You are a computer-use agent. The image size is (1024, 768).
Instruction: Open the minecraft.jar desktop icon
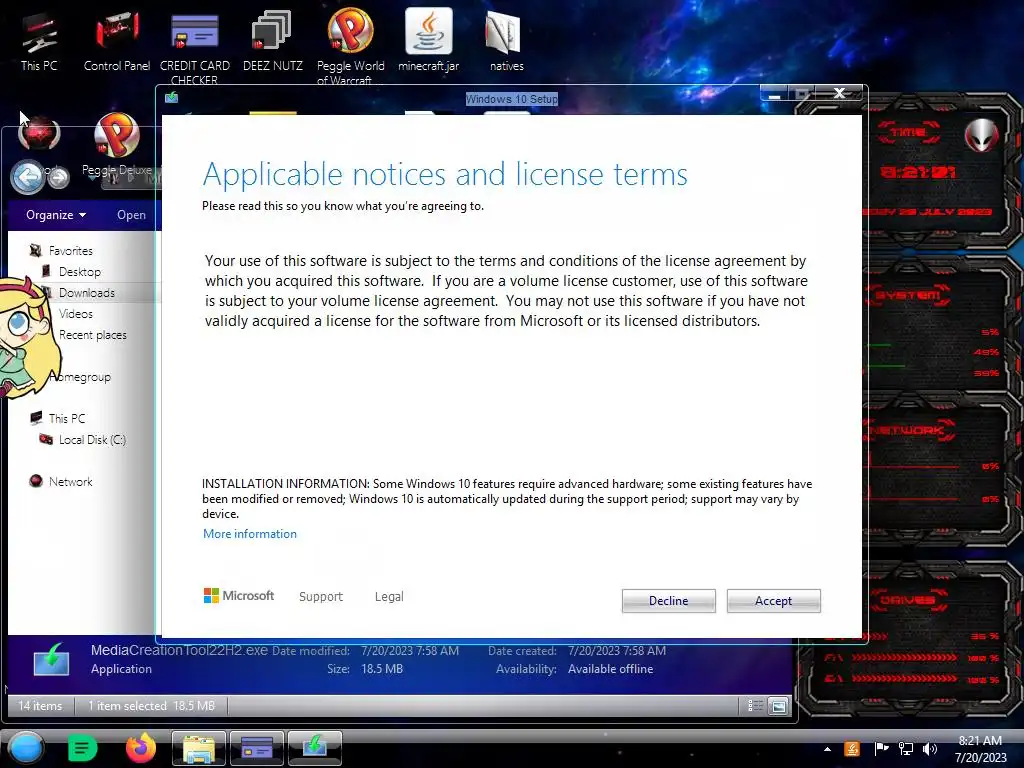(428, 40)
